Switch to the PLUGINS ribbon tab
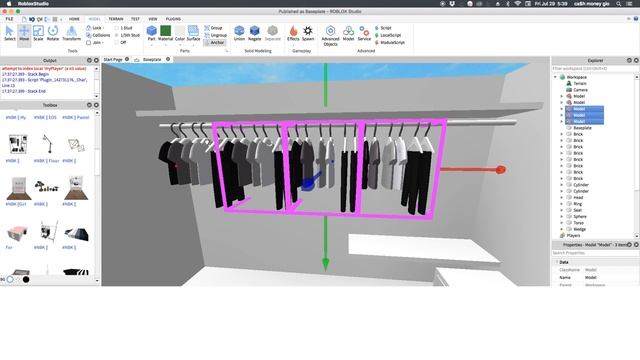640x360 pixels. 173,19
